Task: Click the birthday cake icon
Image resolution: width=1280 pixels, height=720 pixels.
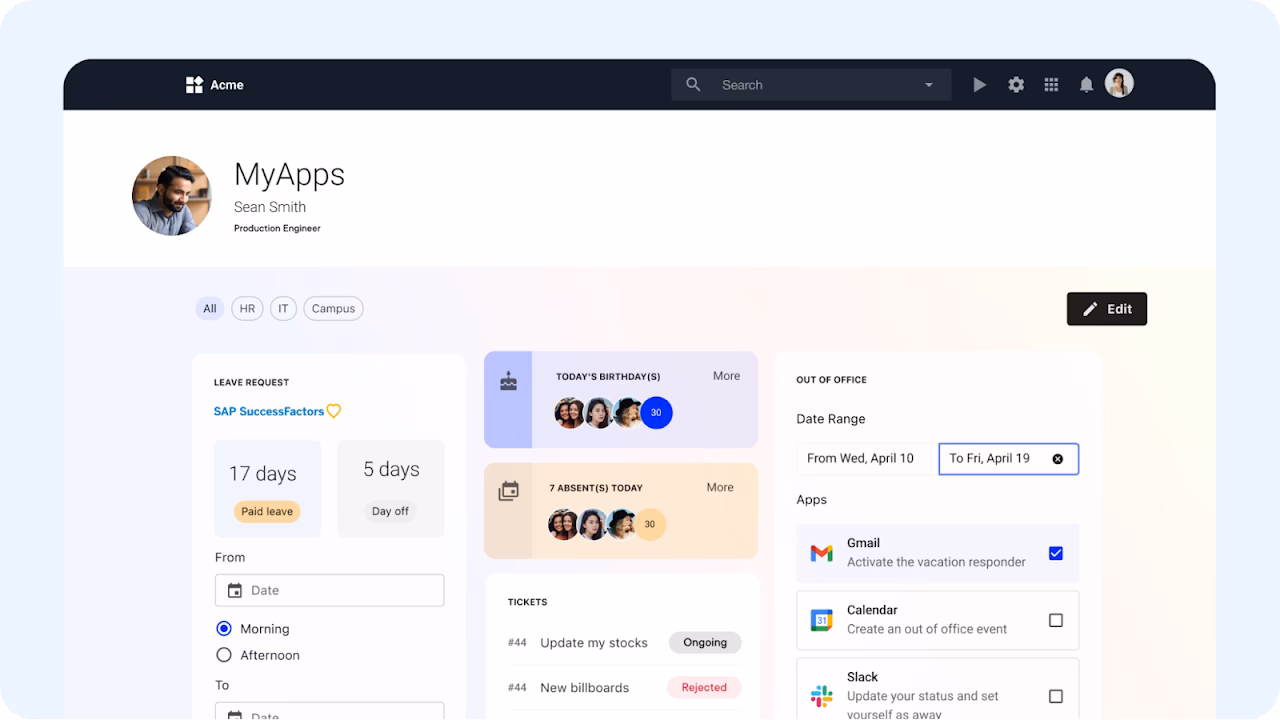Action: (x=508, y=380)
